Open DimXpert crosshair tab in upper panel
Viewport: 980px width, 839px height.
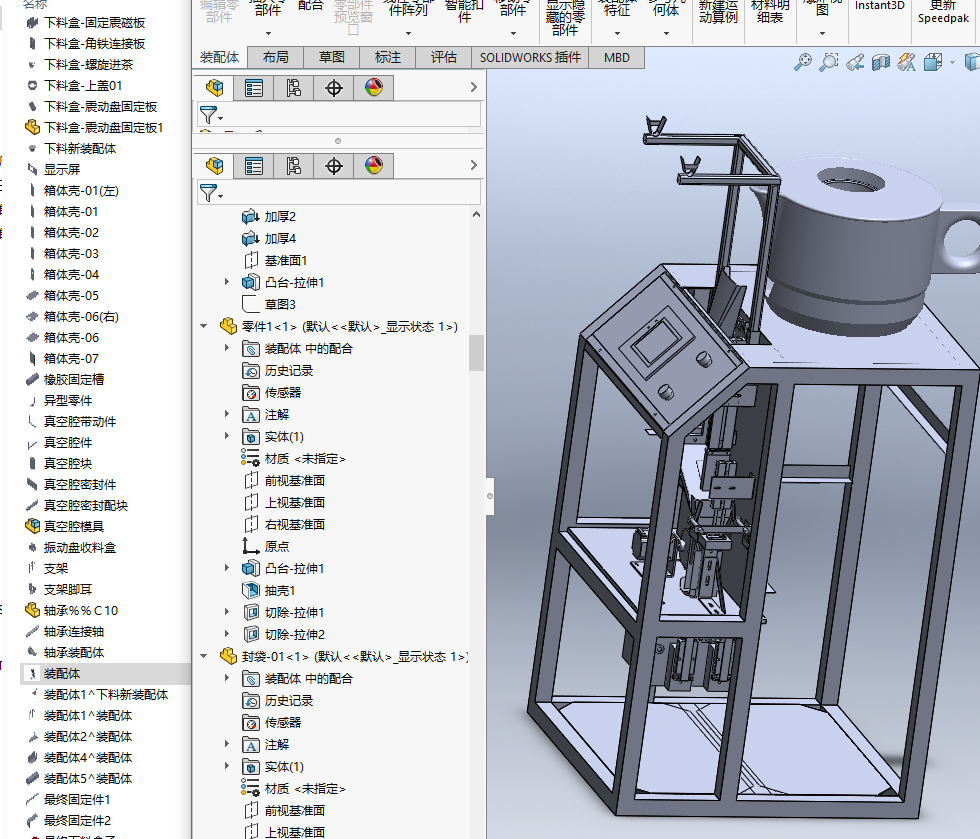point(334,88)
